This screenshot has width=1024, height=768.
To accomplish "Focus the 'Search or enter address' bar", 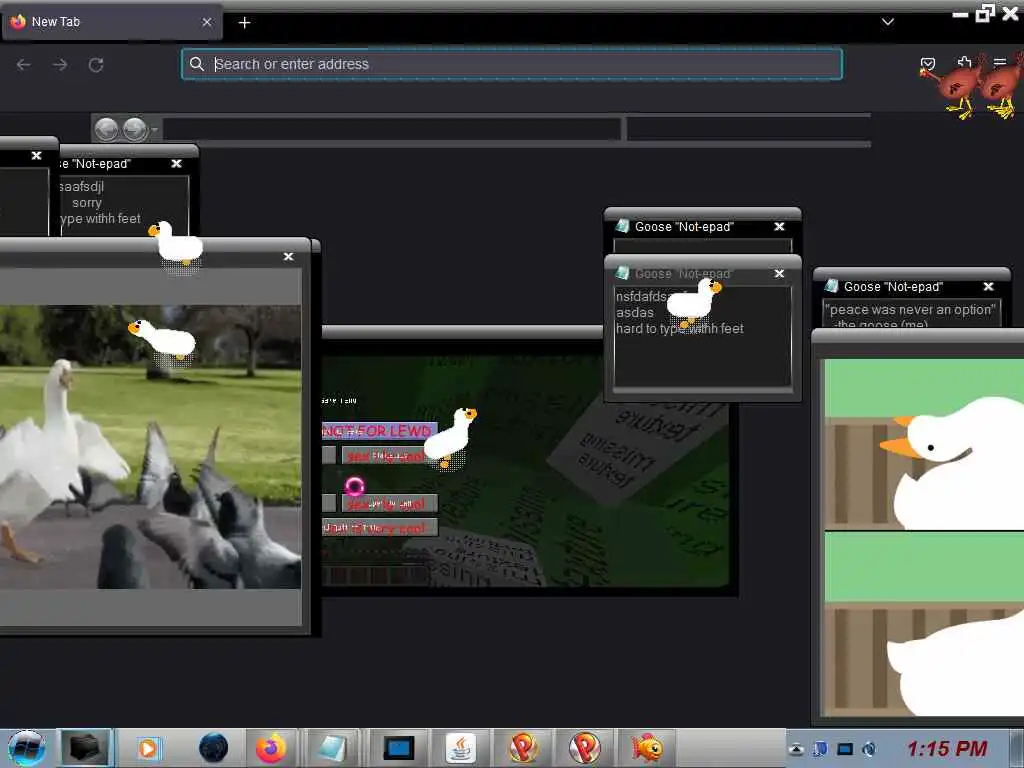I will click(x=512, y=64).
